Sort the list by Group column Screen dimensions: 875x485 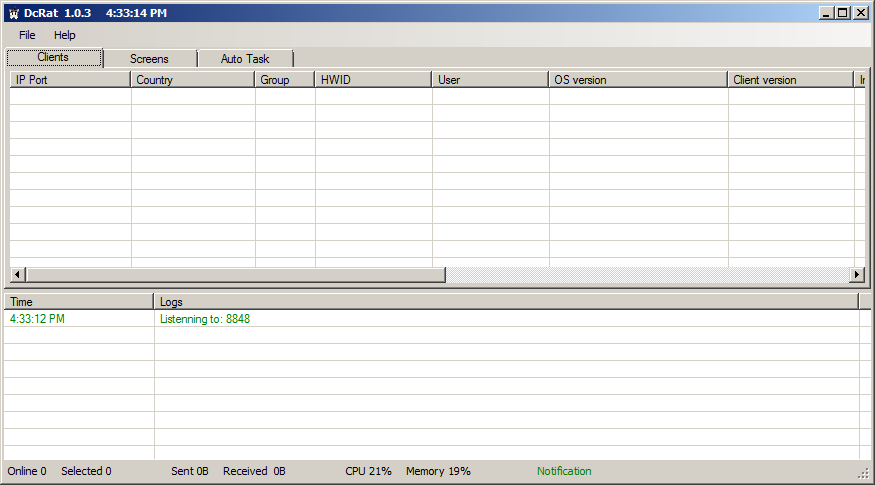coord(284,80)
